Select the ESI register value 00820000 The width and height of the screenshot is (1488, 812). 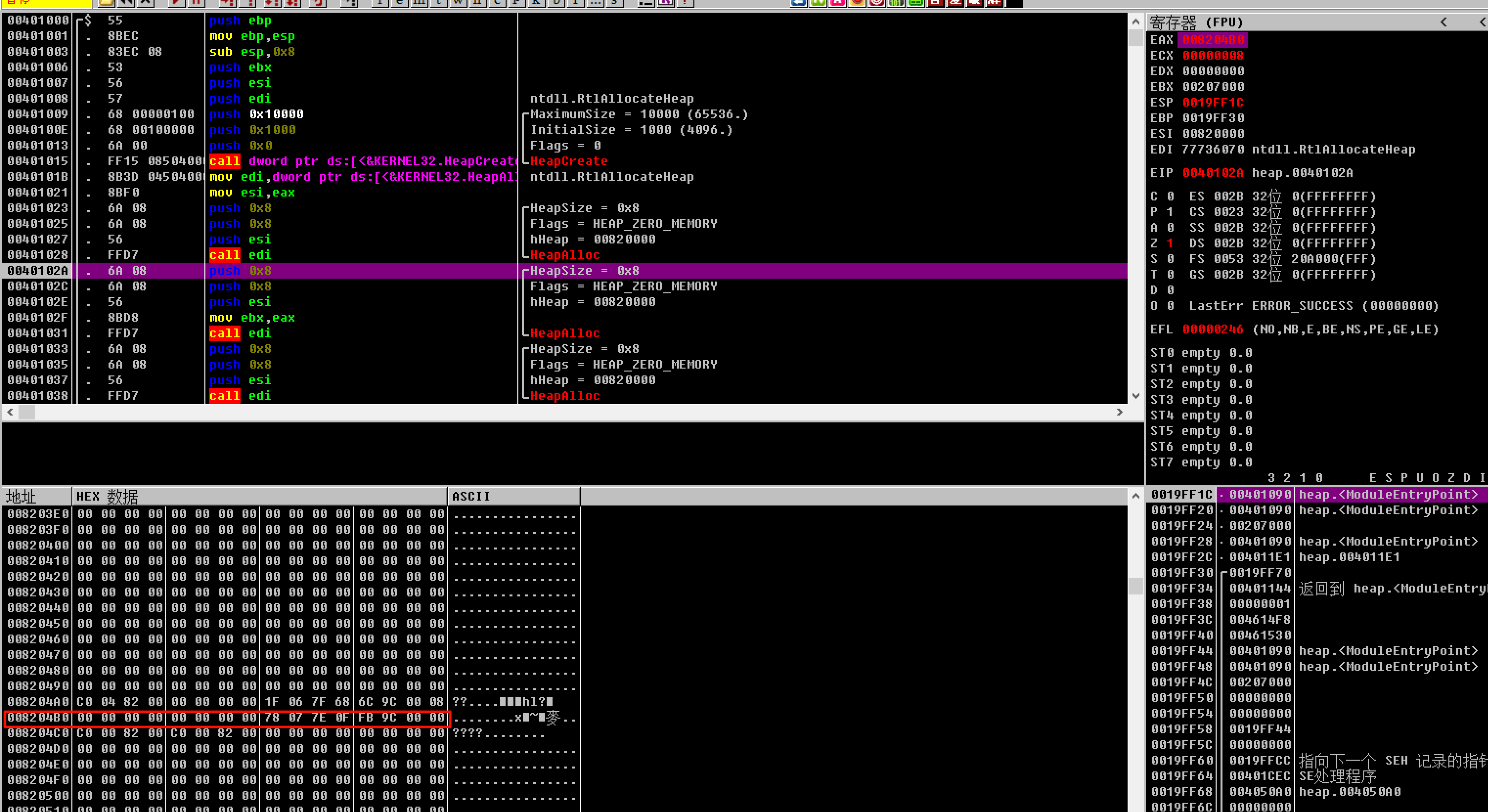click(x=1213, y=133)
